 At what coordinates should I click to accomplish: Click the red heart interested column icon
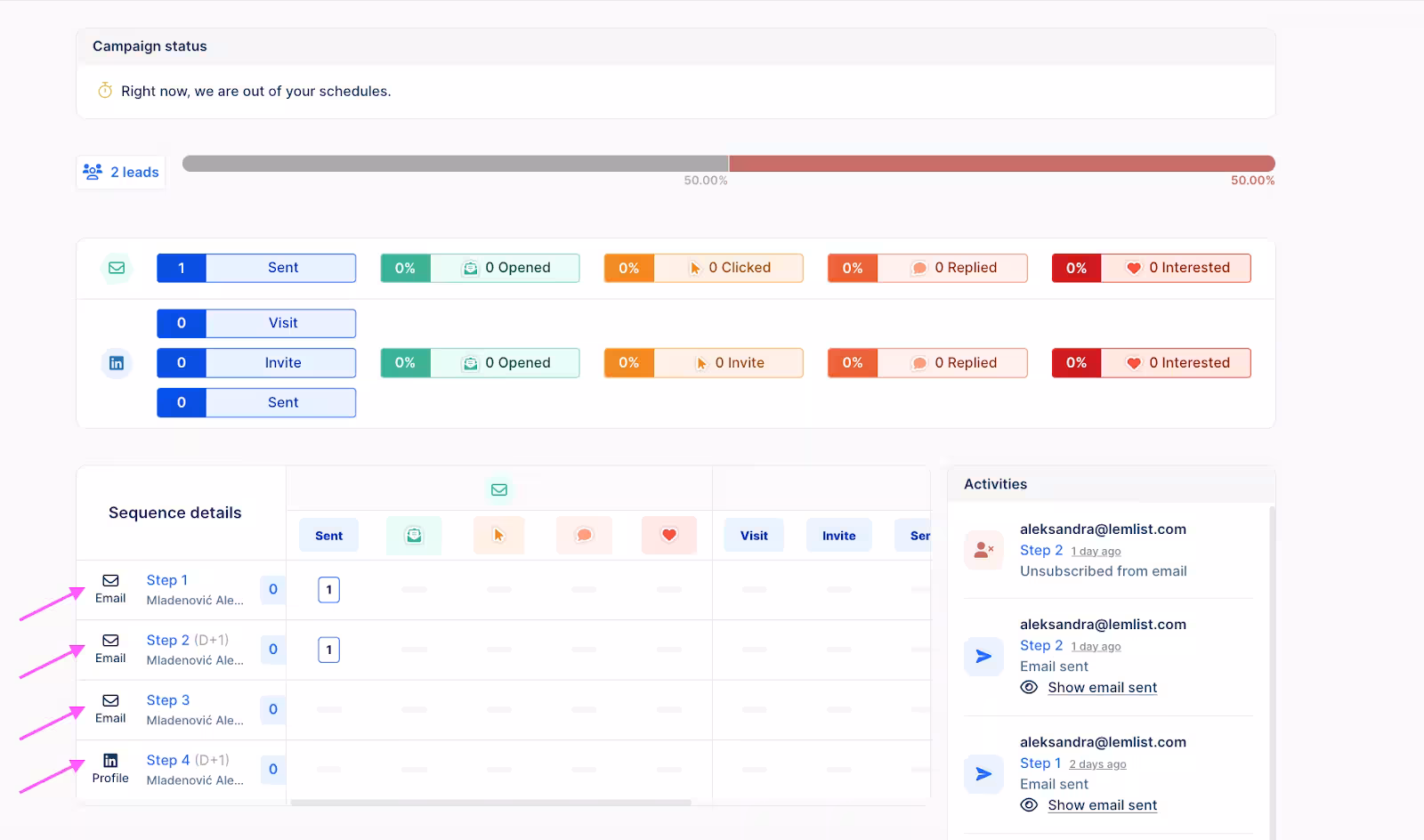coord(668,536)
